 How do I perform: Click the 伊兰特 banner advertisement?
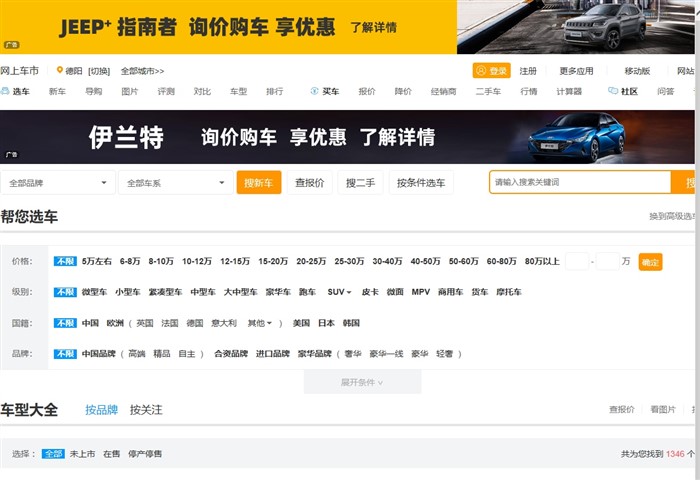[347, 137]
